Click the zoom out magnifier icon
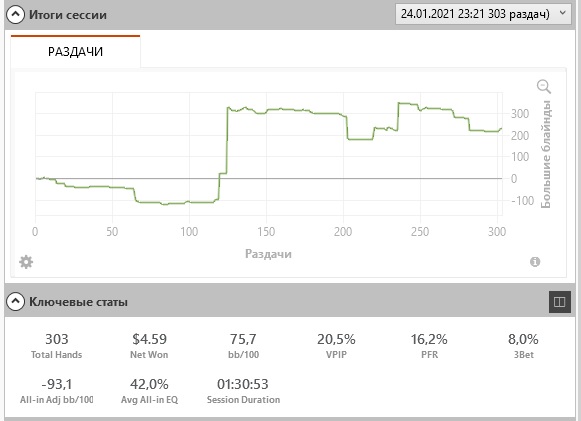 tap(544, 86)
